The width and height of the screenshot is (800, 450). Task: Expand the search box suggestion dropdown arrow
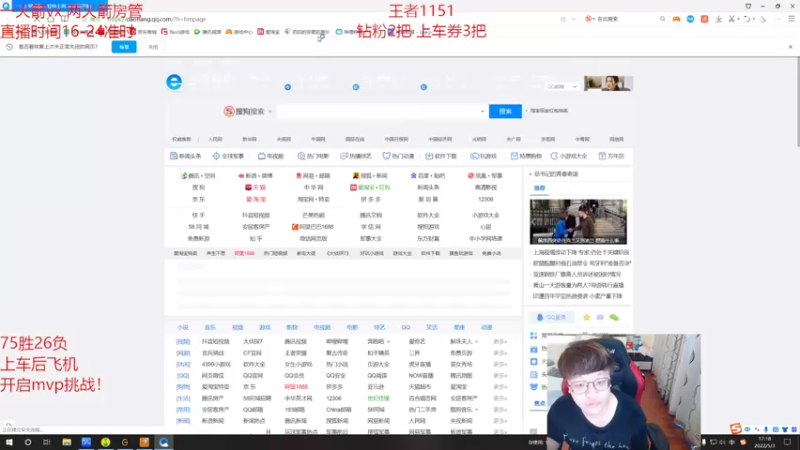click(x=482, y=111)
